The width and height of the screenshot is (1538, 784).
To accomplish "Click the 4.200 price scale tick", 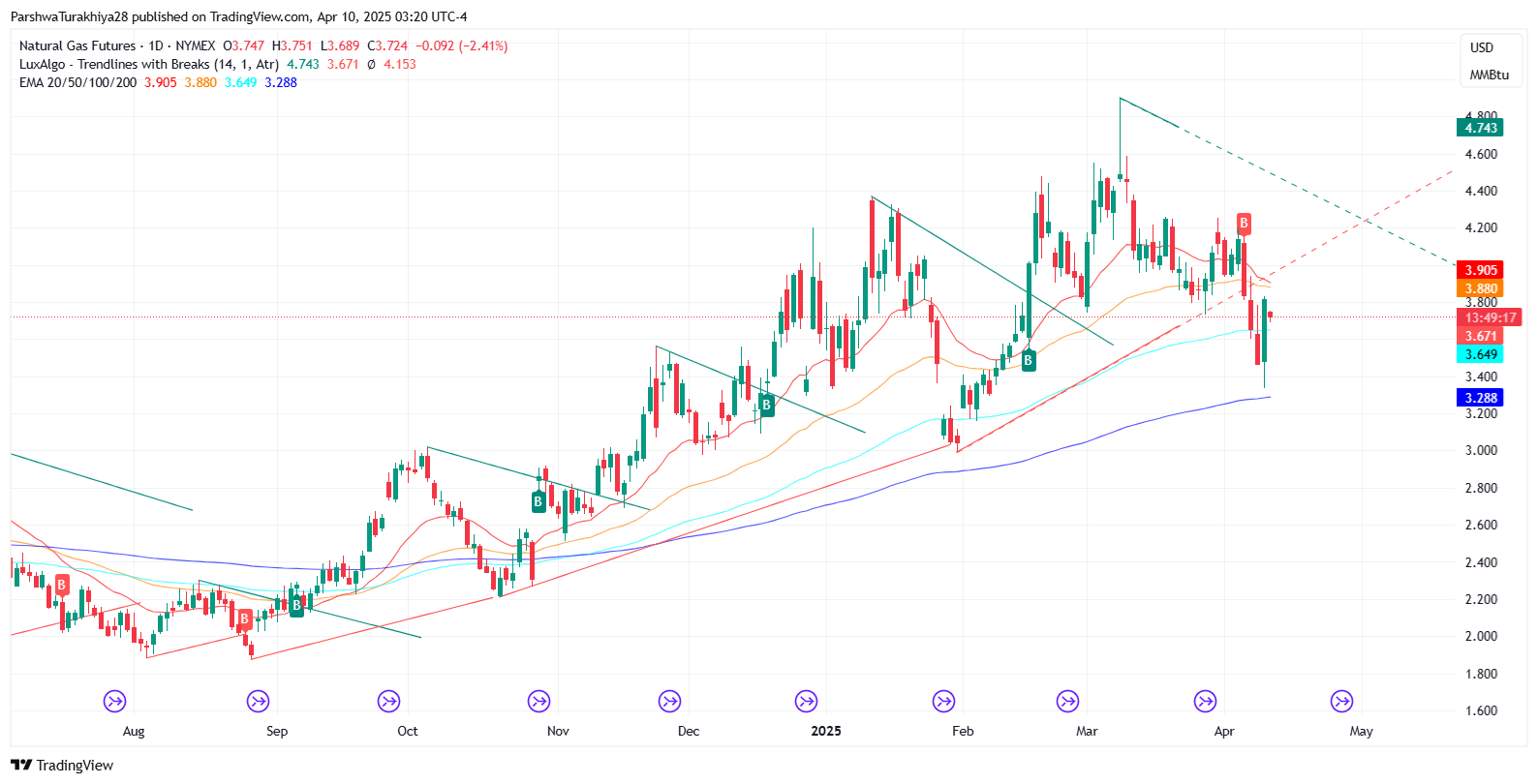I will pos(1481,228).
